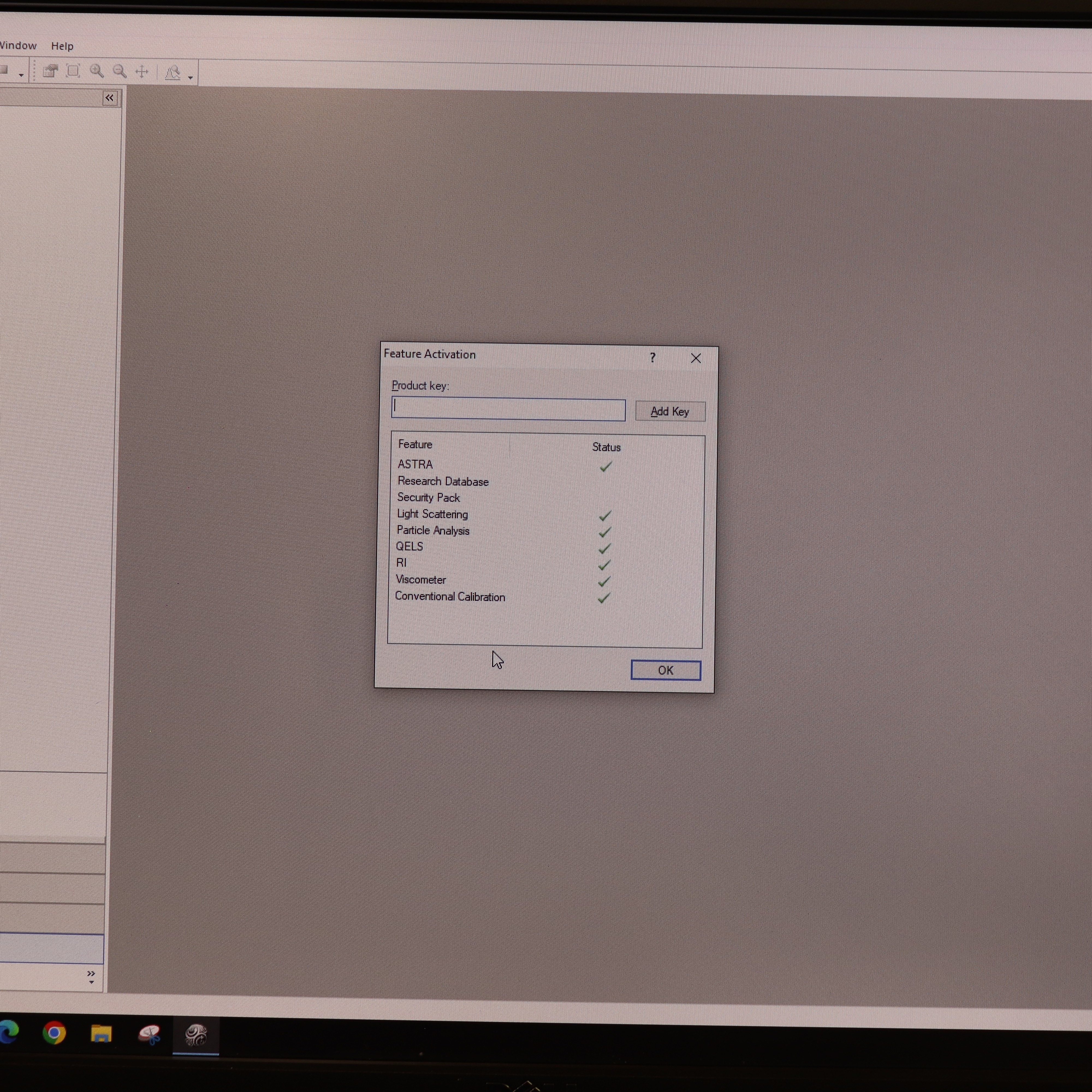Click the Light Scattering status checkmark
Image resolution: width=1092 pixels, height=1092 pixels.
click(605, 516)
